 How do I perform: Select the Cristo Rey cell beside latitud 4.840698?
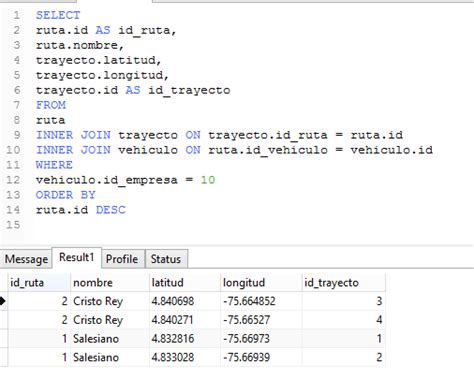pyautogui.click(x=110, y=301)
